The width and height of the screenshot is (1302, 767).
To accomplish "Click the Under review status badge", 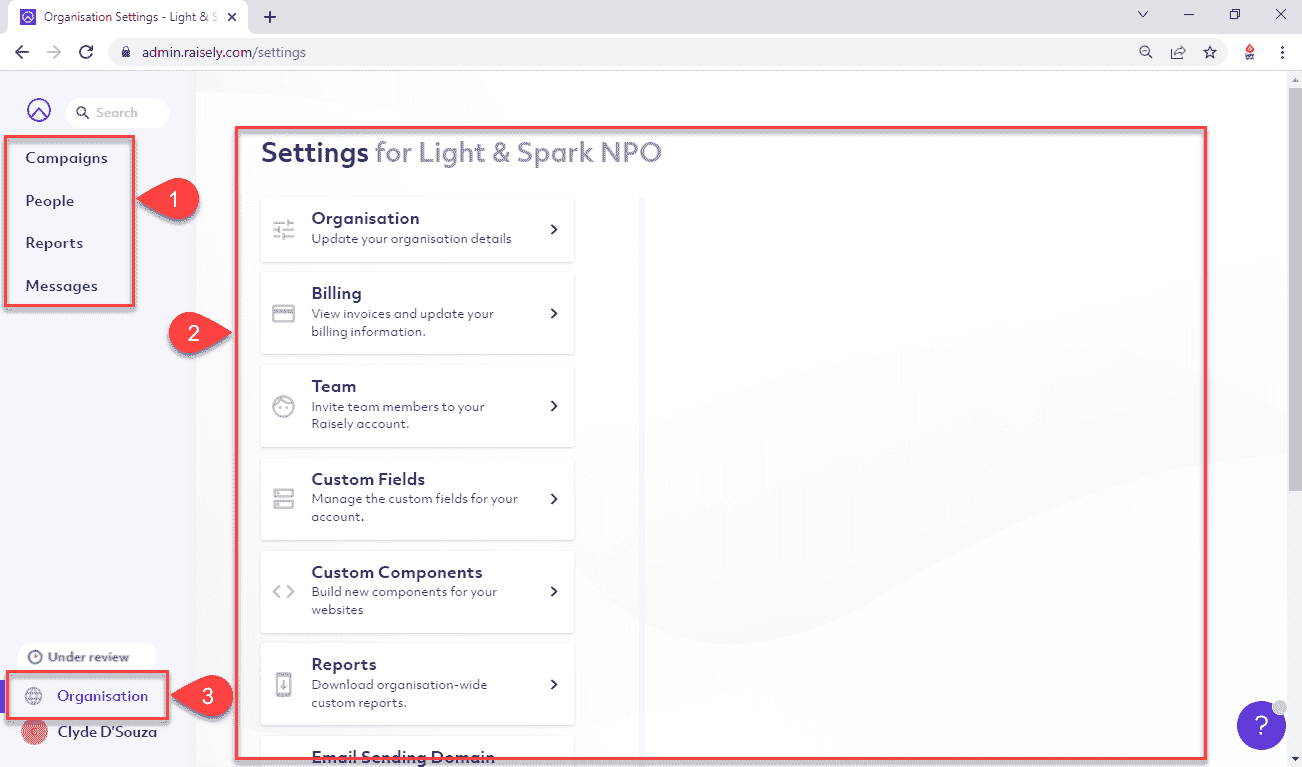I will point(88,657).
